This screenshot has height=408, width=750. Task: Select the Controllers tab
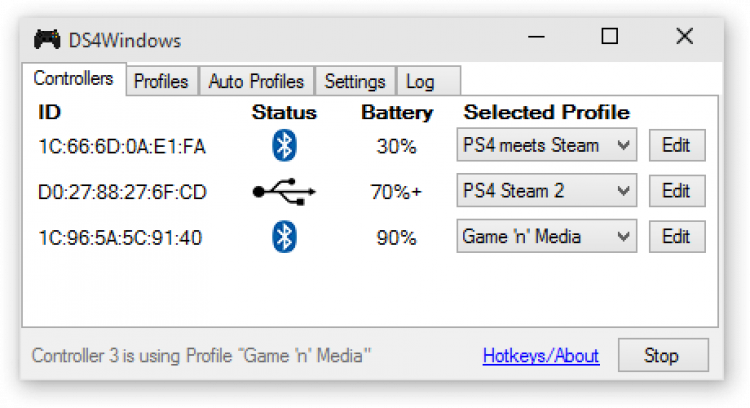tap(73, 79)
